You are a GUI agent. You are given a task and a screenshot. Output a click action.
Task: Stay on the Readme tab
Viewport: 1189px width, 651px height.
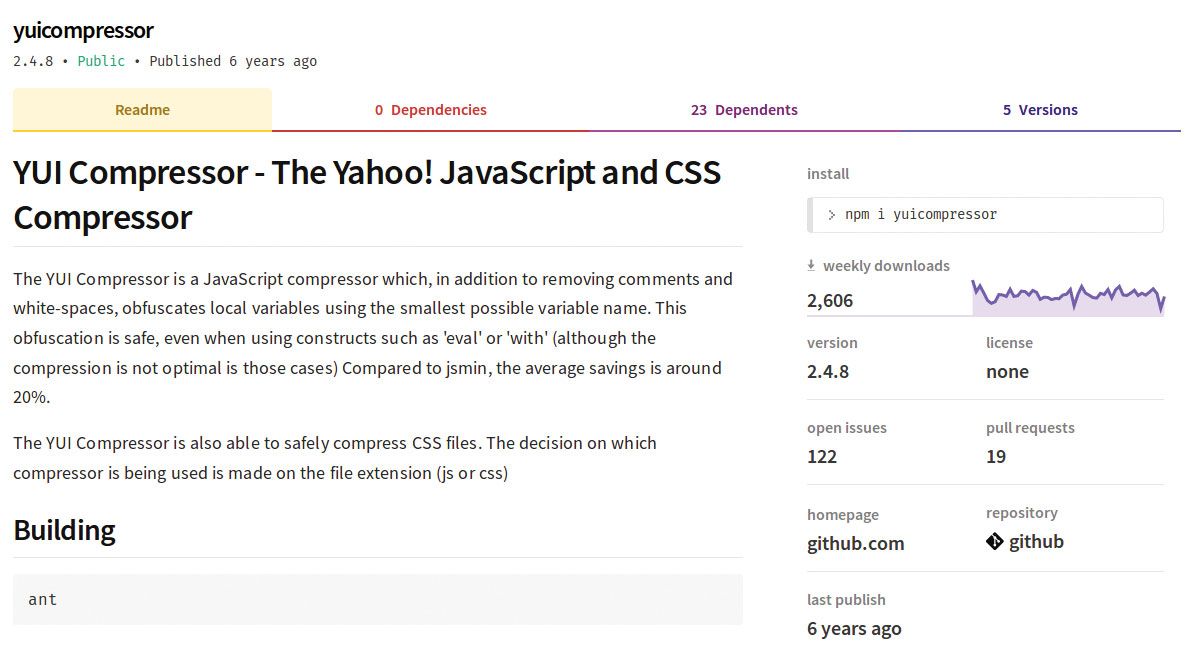142,109
